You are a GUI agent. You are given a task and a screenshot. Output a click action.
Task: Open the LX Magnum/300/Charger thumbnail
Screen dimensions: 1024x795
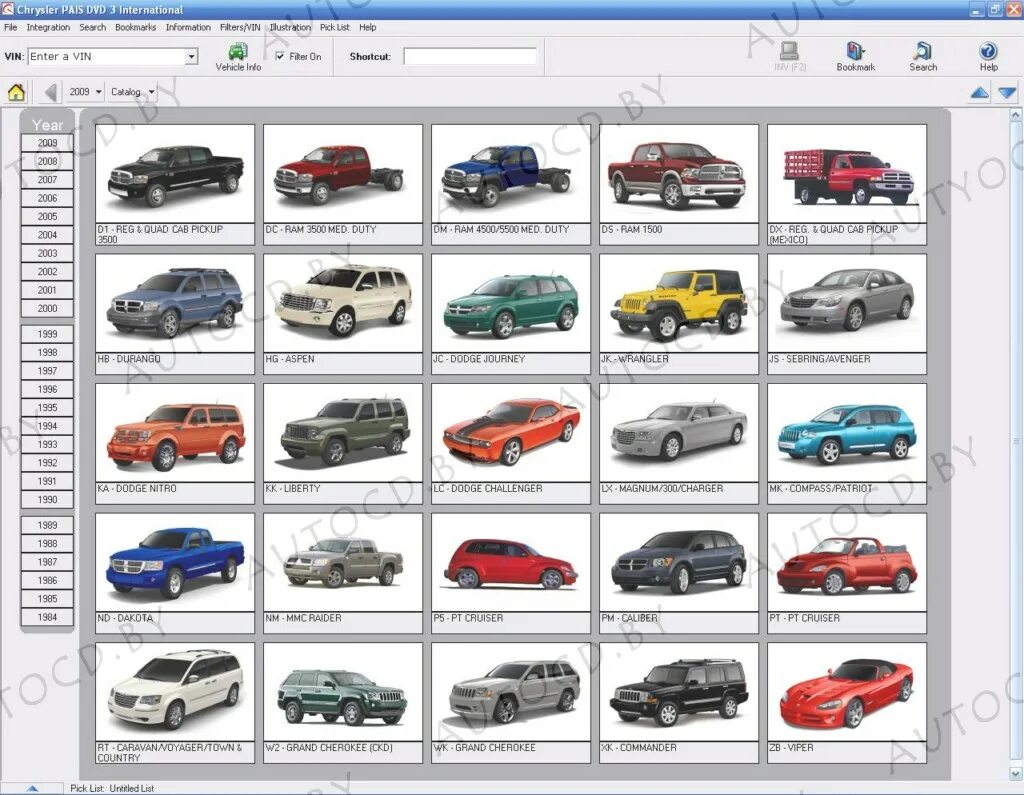coord(679,433)
